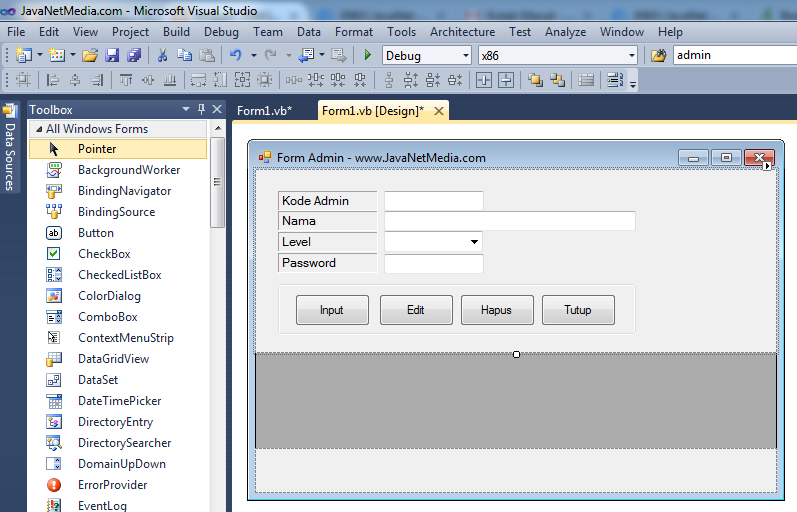Click the Nama text field
Image resolution: width=797 pixels, height=512 pixels.
510,221
